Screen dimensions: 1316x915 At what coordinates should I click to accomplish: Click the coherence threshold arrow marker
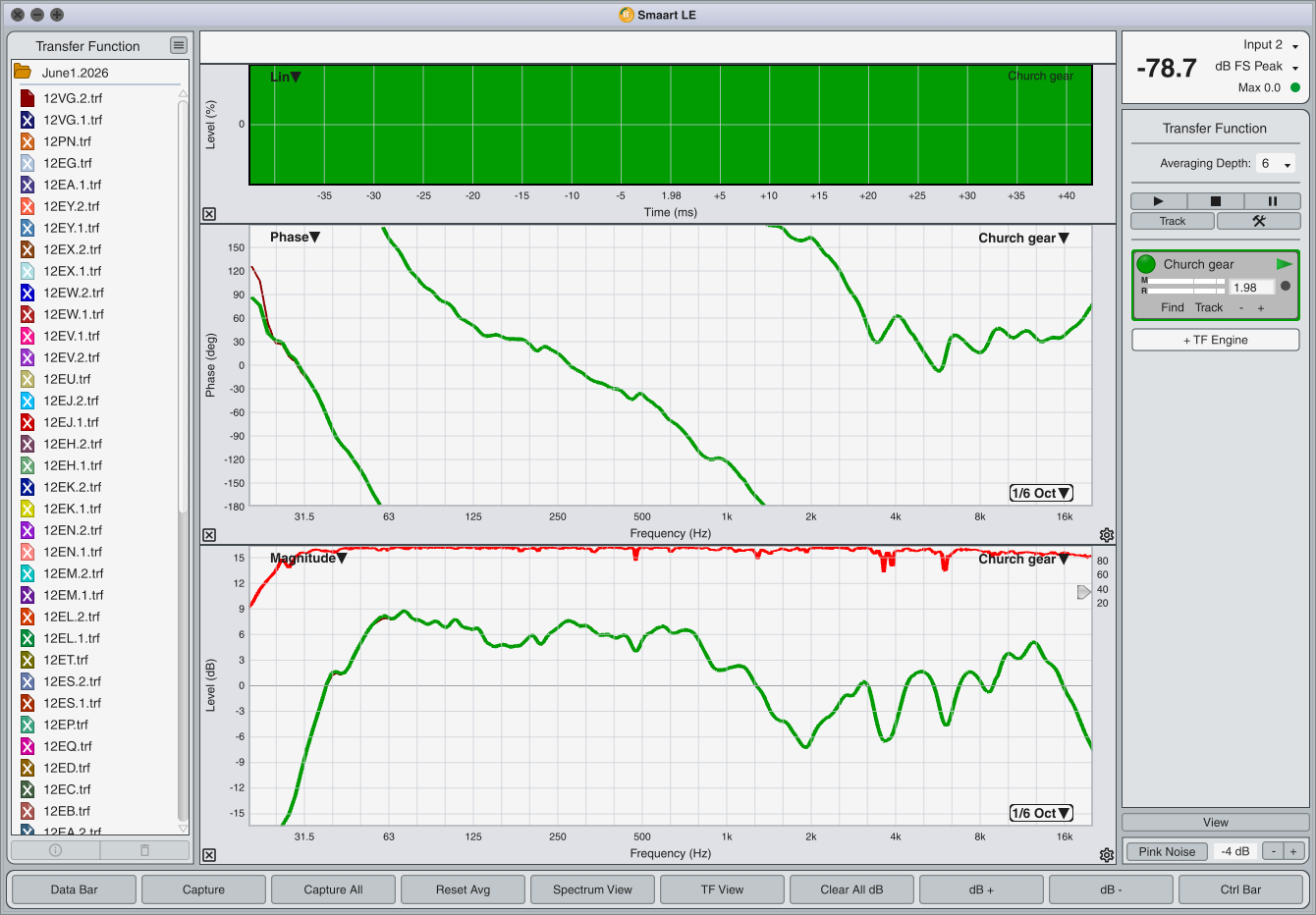pyautogui.click(x=1083, y=592)
